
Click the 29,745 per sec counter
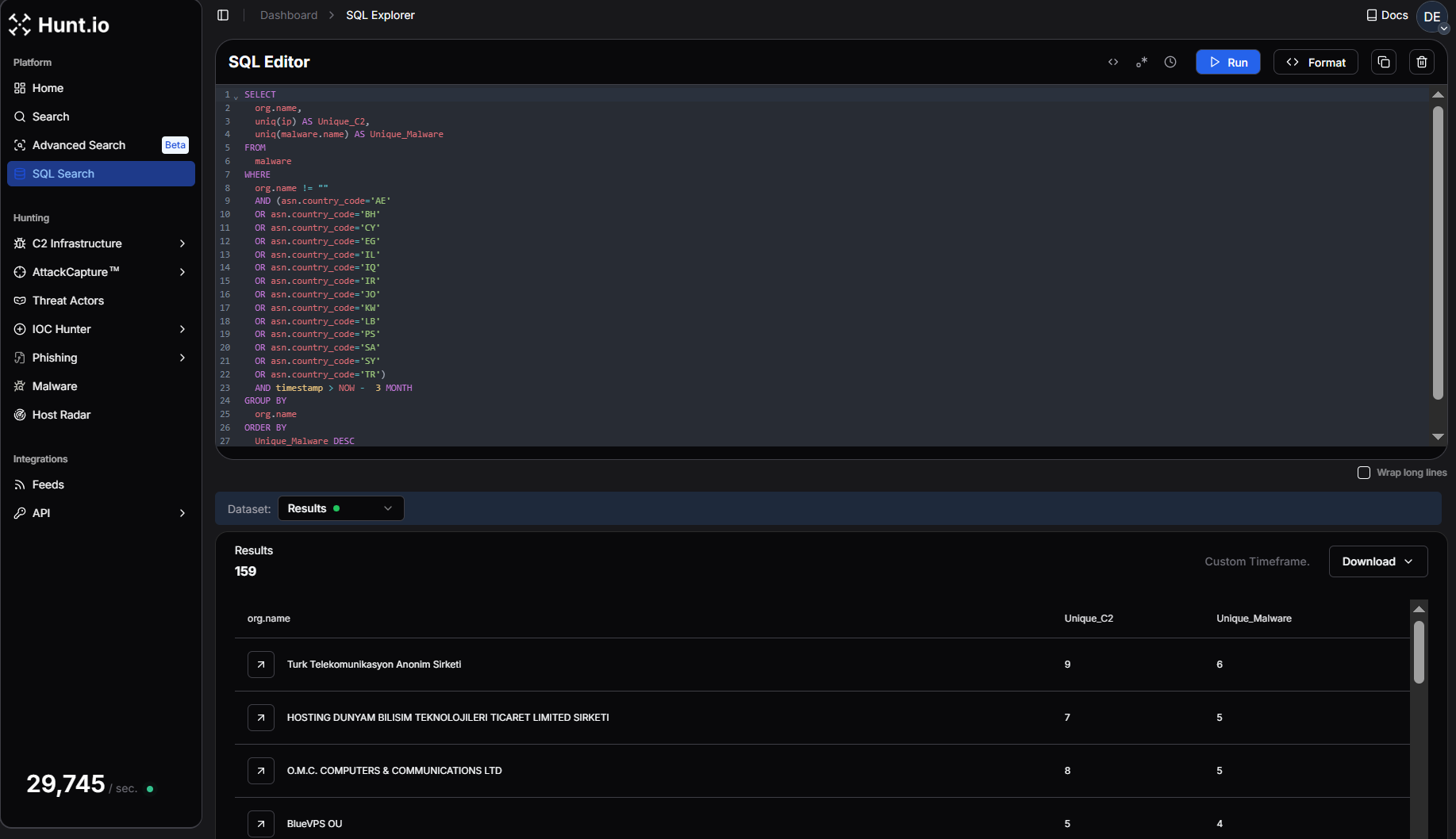pyautogui.click(x=90, y=784)
